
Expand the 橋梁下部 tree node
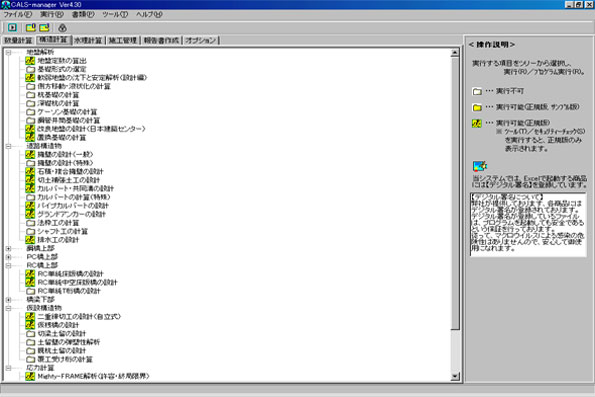(x=8, y=300)
